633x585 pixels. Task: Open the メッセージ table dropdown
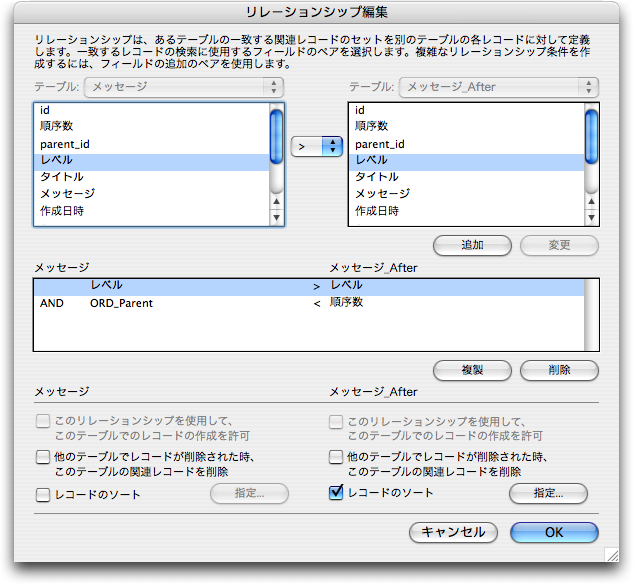click(184, 87)
